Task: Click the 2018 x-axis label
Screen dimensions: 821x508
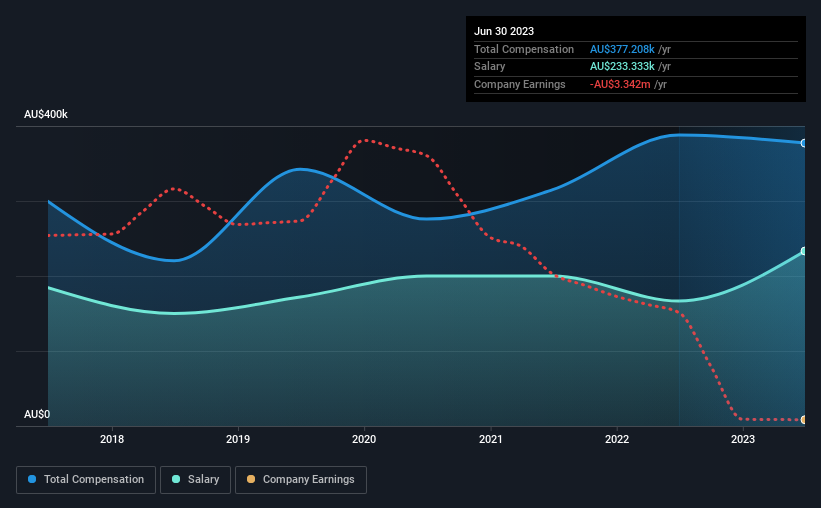Action: (112, 439)
